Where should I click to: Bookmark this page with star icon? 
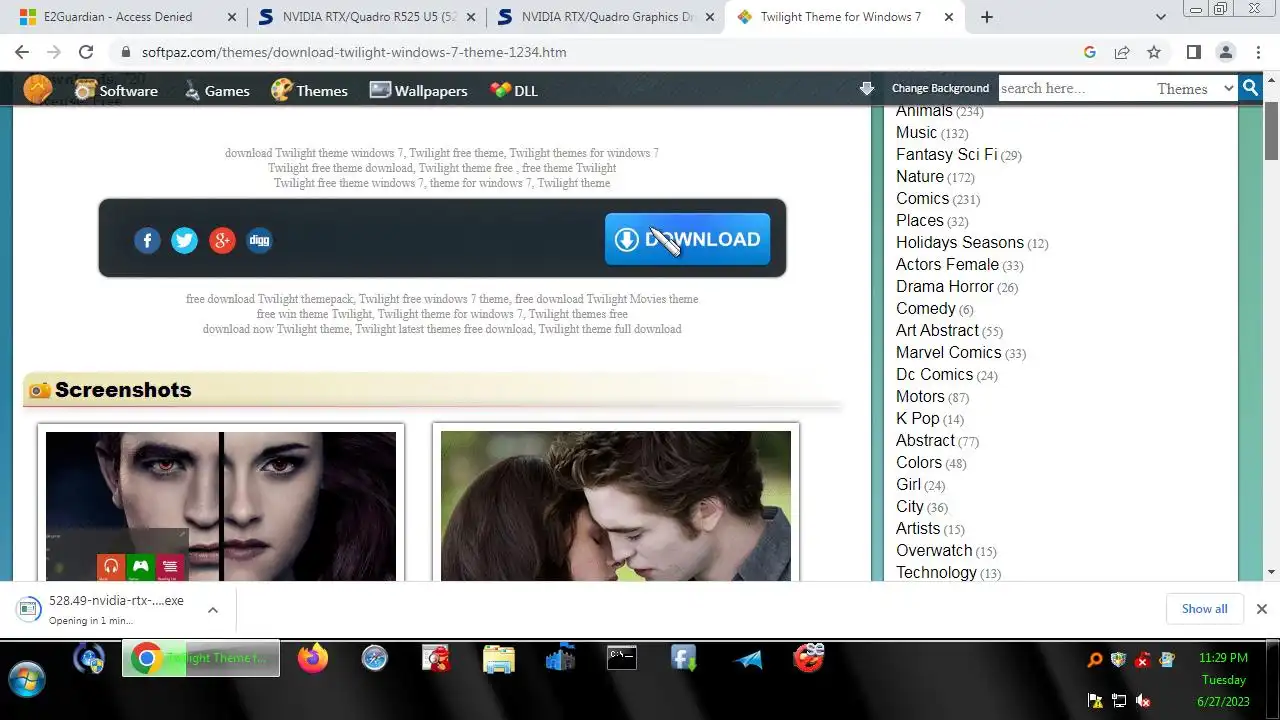(x=1154, y=52)
